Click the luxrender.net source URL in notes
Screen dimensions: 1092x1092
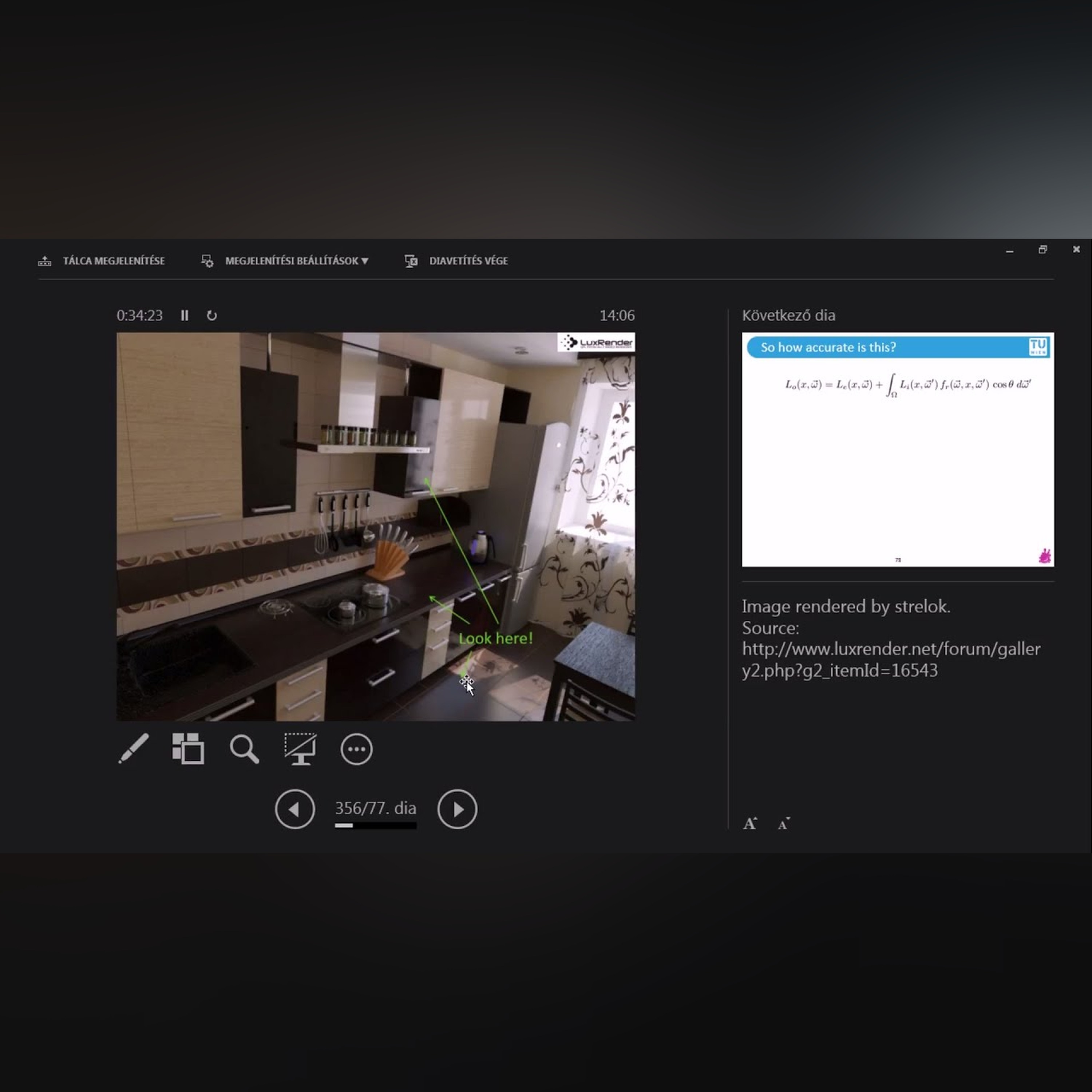891,660
